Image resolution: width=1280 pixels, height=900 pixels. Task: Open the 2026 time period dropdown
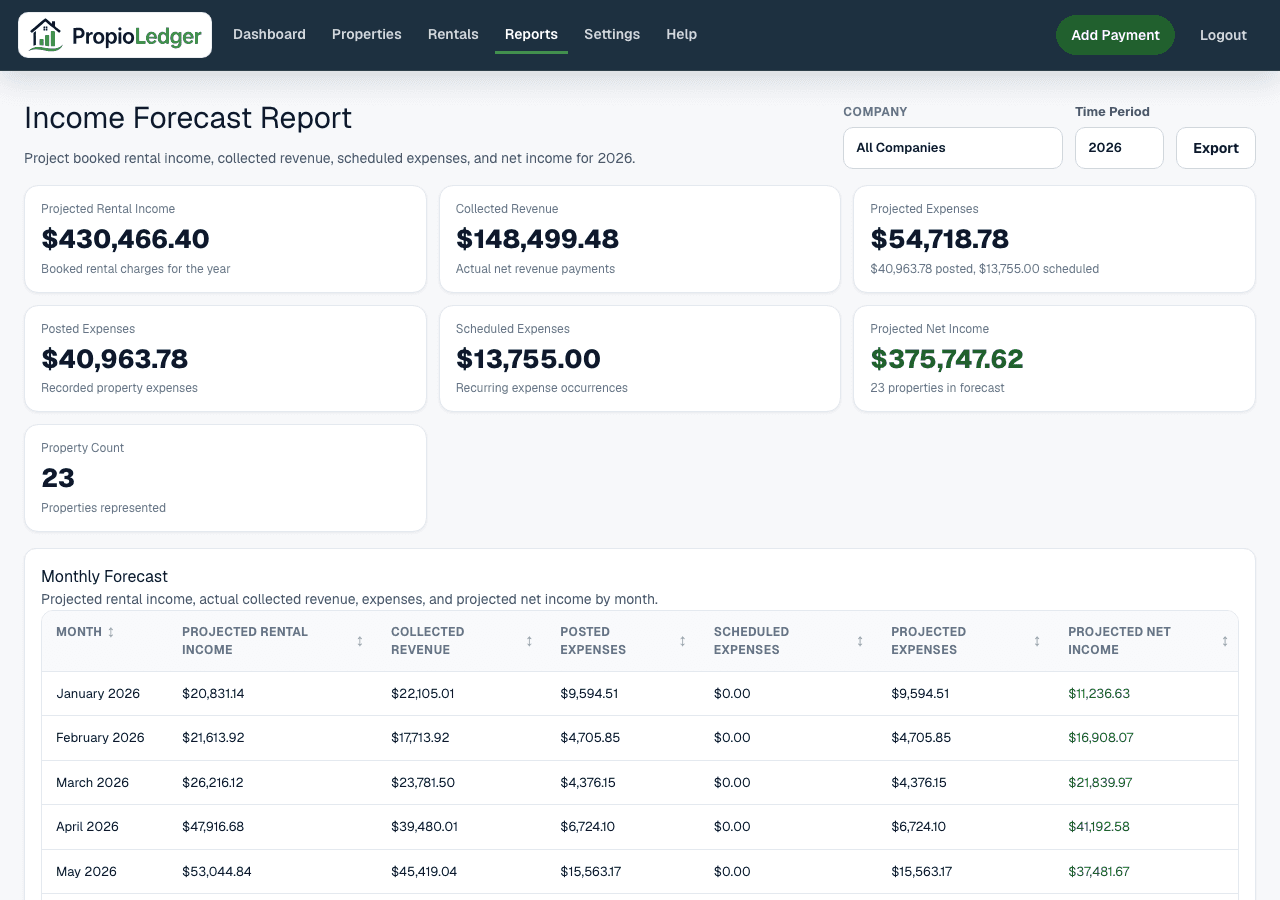(x=1119, y=148)
